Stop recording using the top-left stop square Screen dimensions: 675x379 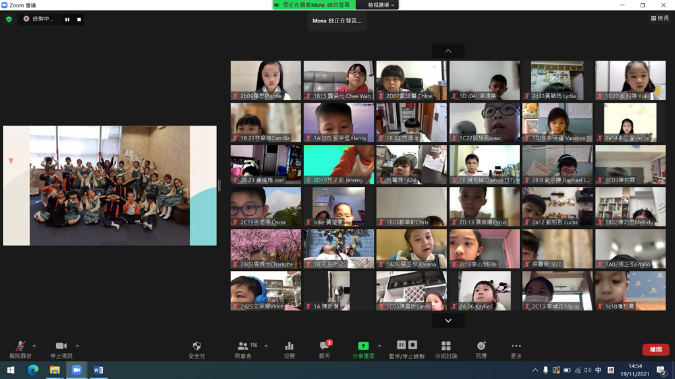[79, 19]
